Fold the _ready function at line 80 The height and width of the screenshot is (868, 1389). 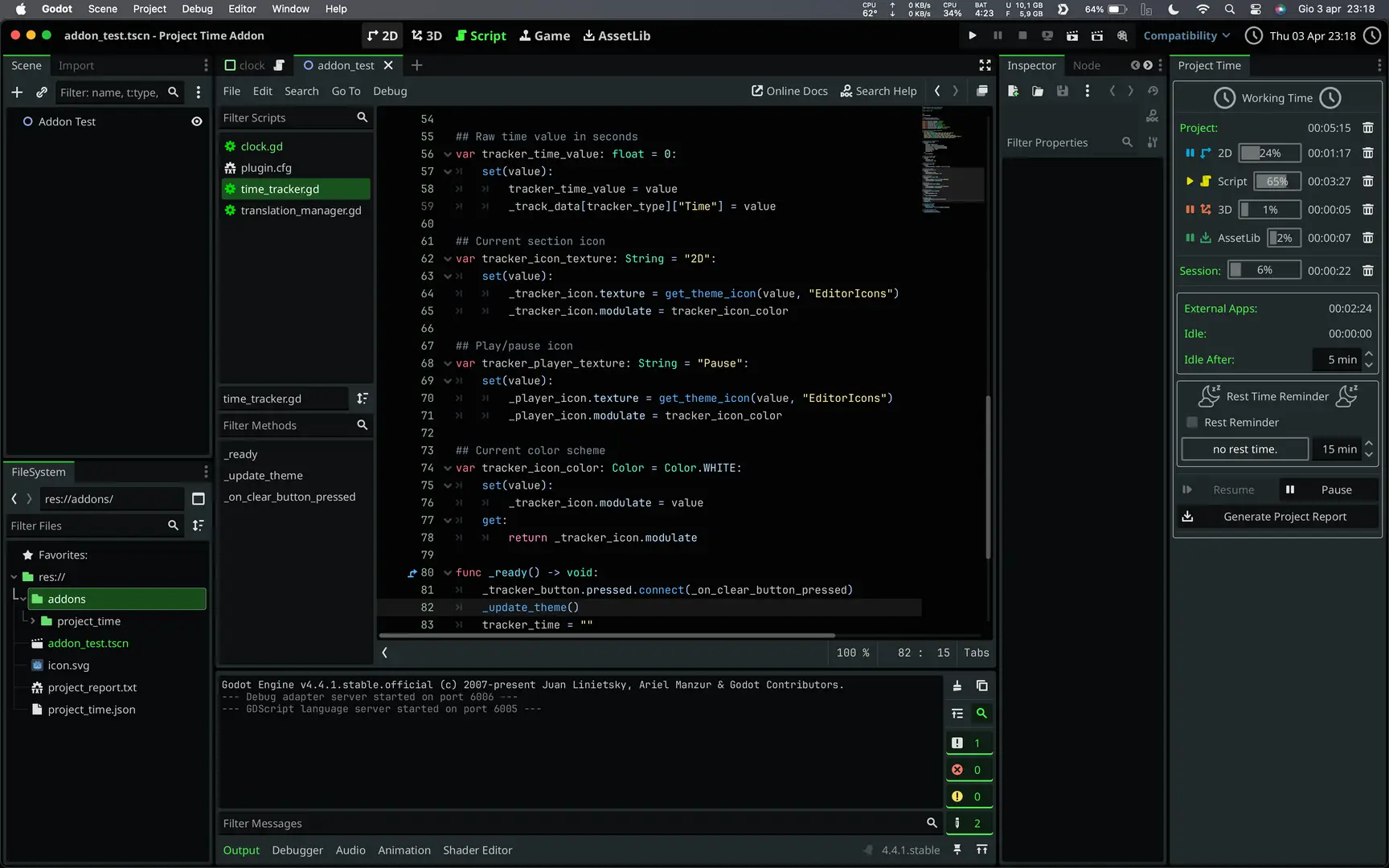pyautogui.click(x=448, y=573)
